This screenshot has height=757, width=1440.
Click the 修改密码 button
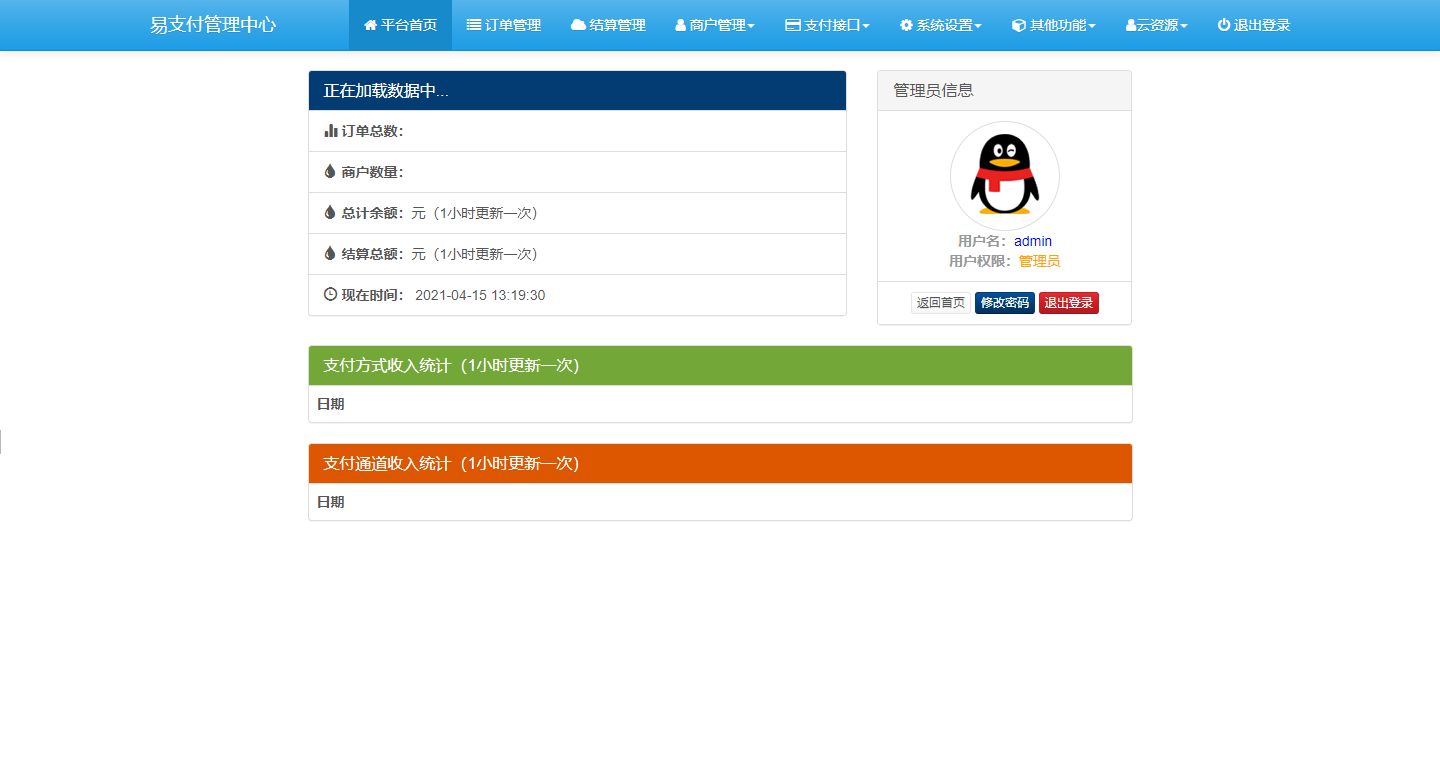click(1004, 302)
